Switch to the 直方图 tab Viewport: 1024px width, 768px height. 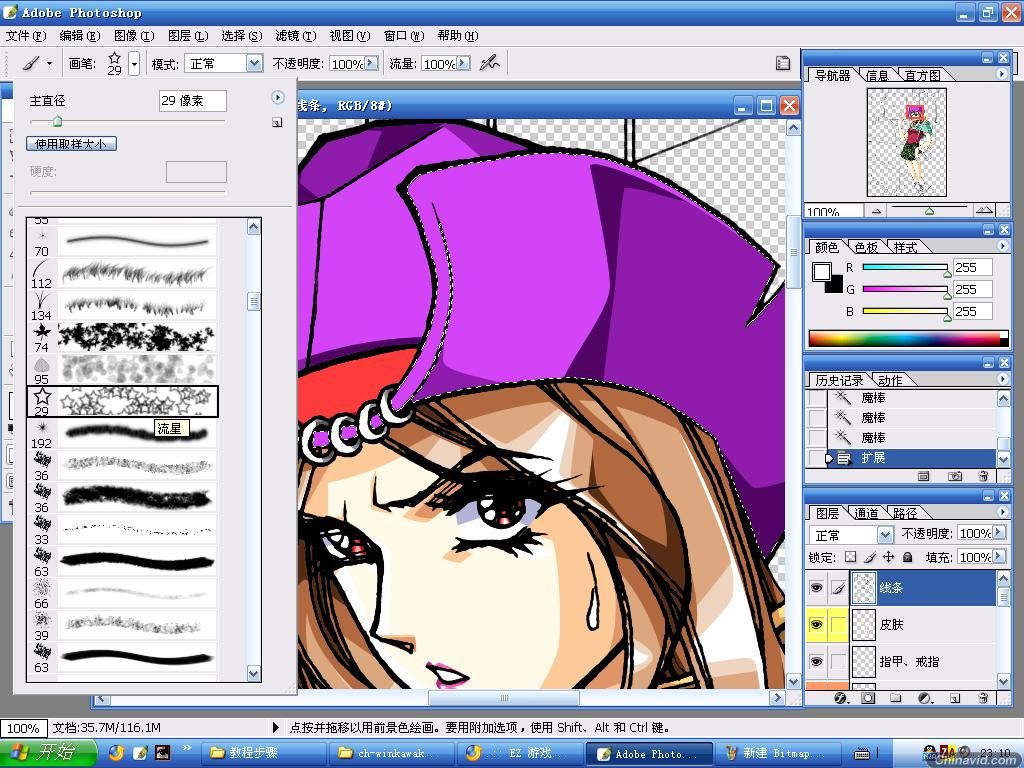click(923, 76)
